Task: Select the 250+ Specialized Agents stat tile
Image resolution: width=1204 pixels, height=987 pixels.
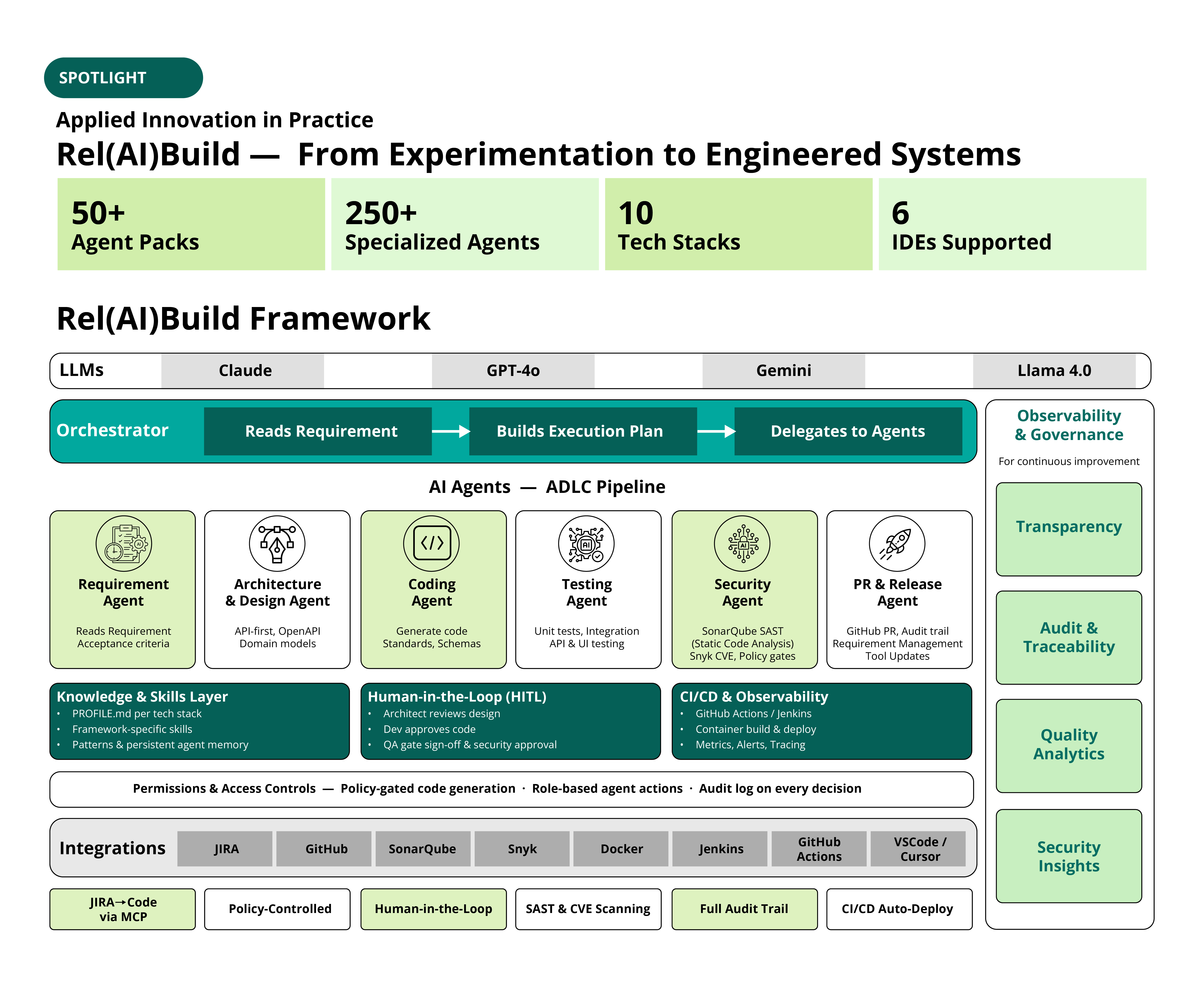Action: click(x=465, y=224)
